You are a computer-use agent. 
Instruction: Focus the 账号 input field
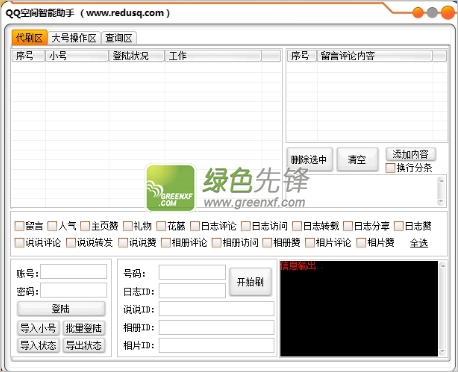[74, 272]
